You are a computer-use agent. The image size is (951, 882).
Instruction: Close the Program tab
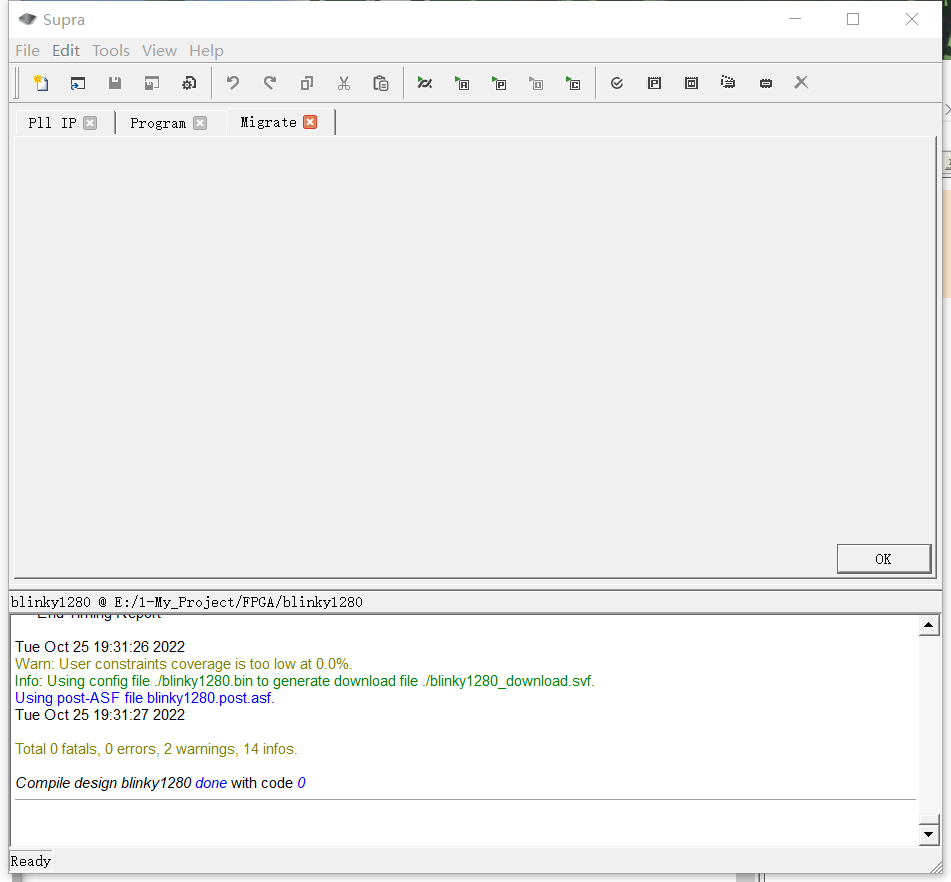pos(200,123)
